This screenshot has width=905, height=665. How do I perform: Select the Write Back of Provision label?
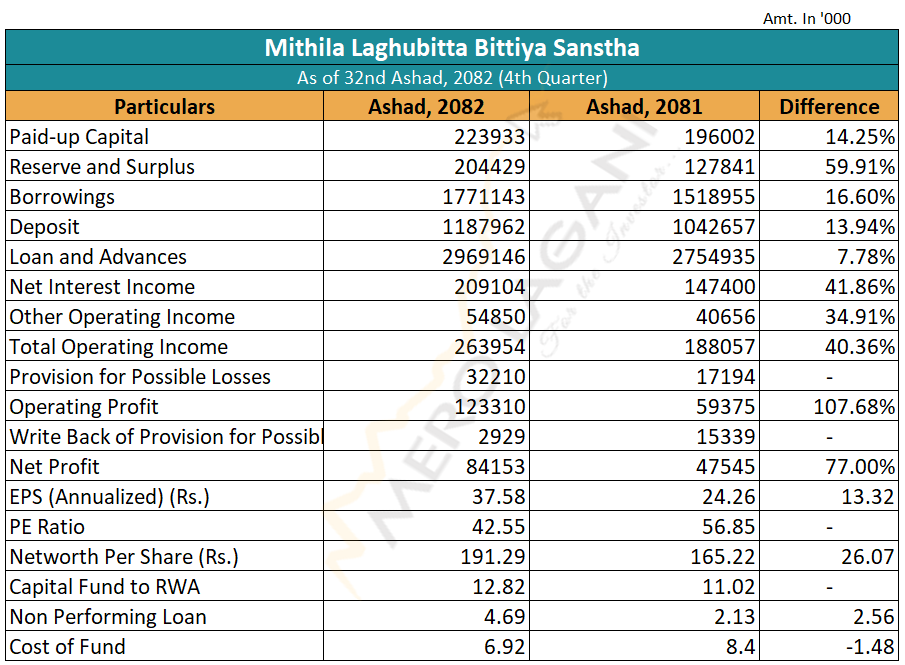click(166, 438)
